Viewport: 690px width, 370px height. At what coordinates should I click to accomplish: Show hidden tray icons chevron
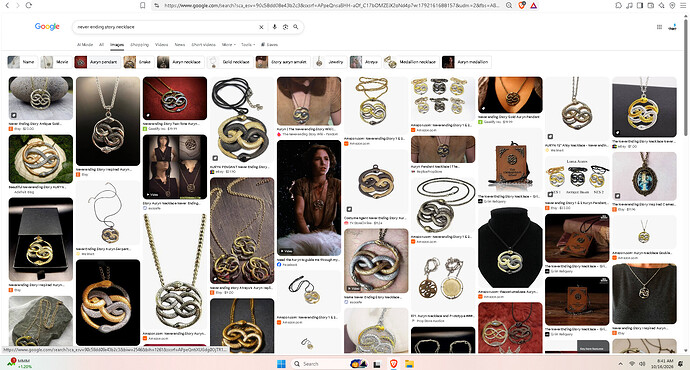click(620, 364)
